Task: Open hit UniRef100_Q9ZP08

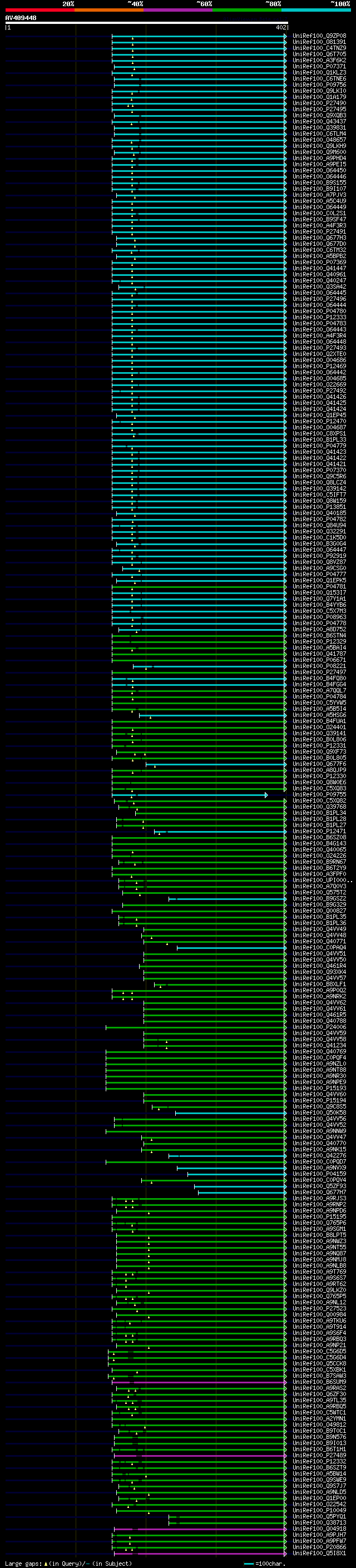Action: [319, 36]
